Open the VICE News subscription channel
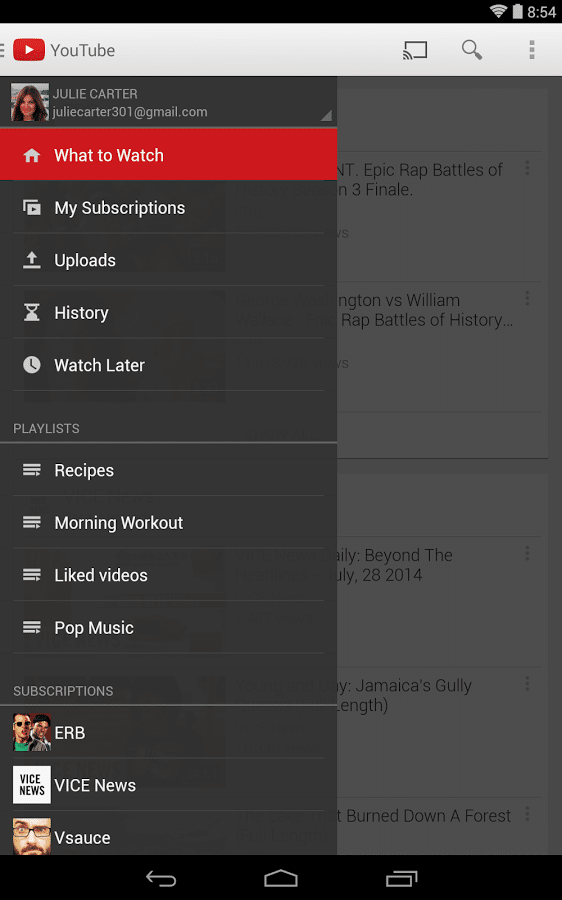Image resolution: width=562 pixels, height=900 pixels. (x=168, y=785)
